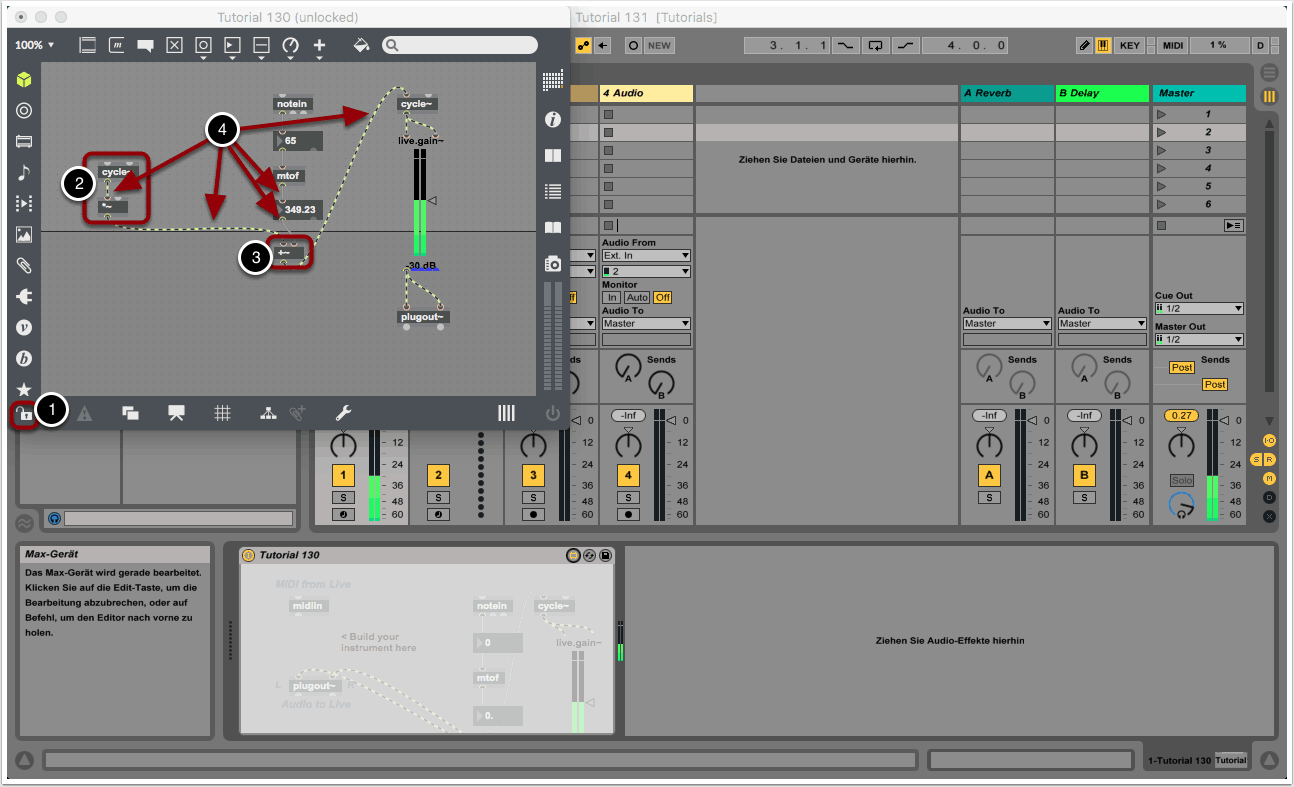Toggle the patcher grid icon

pyautogui.click(x=223, y=413)
